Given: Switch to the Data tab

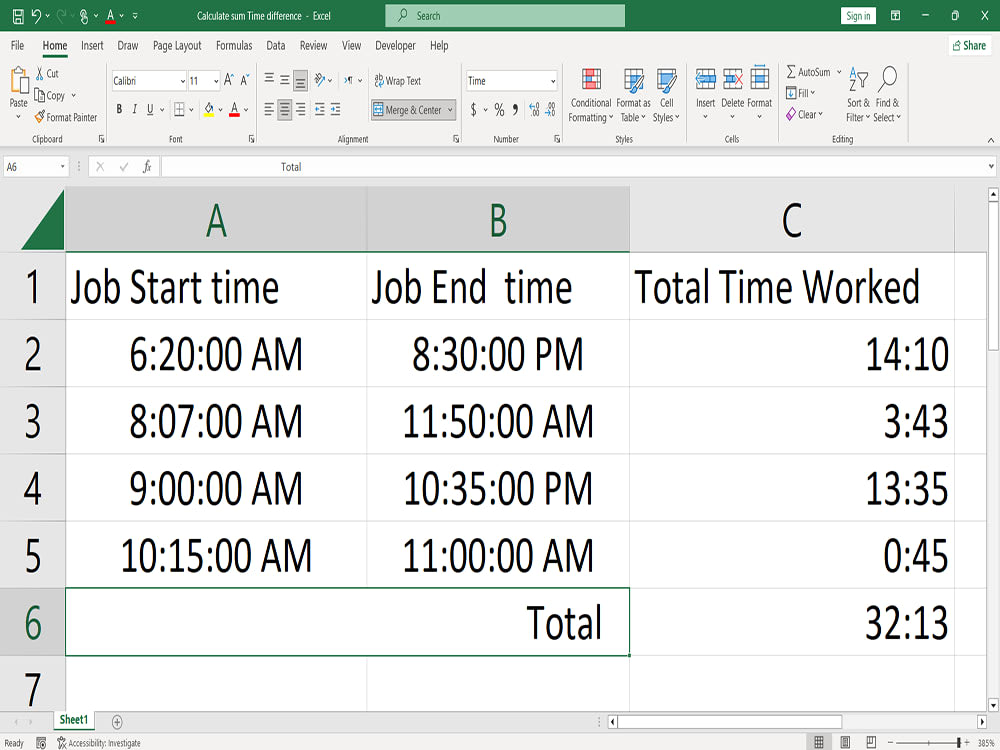Looking at the screenshot, I should [276, 45].
